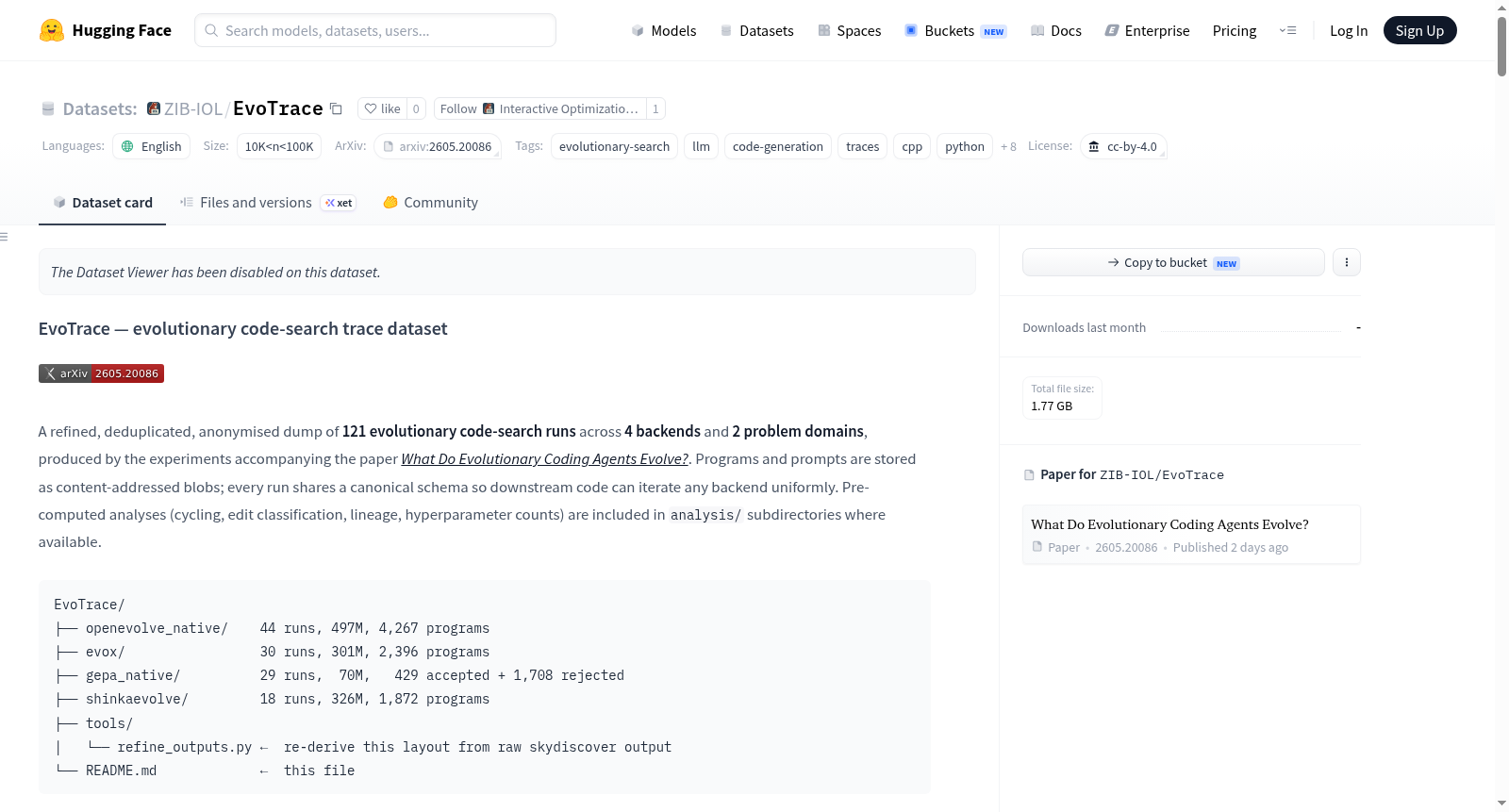Open the three-dot more options menu
The width and height of the screenshot is (1509, 812).
(x=1347, y=262)
